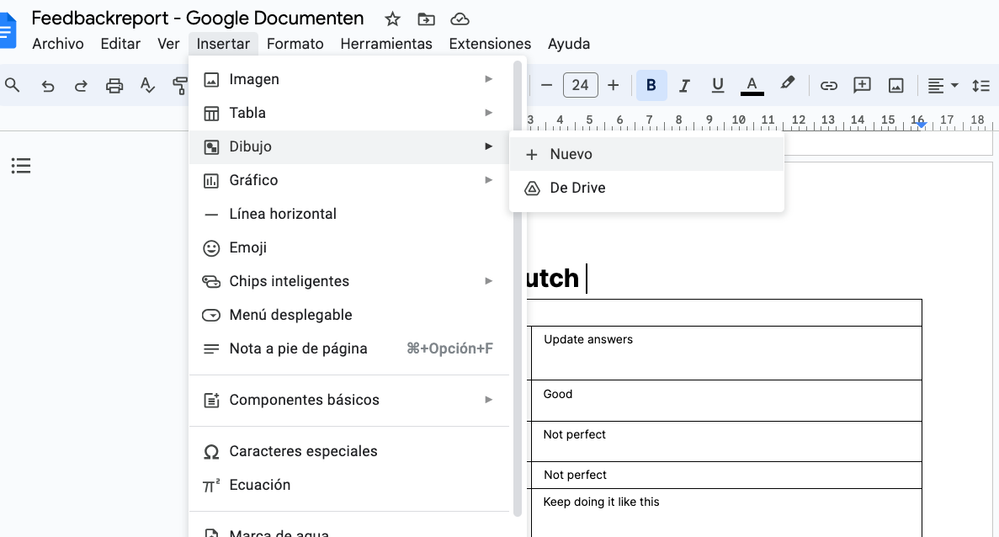Undo the last action
The height and width of the screenshot is (537, 999).
pyautogui.click(x=48, y=85)
